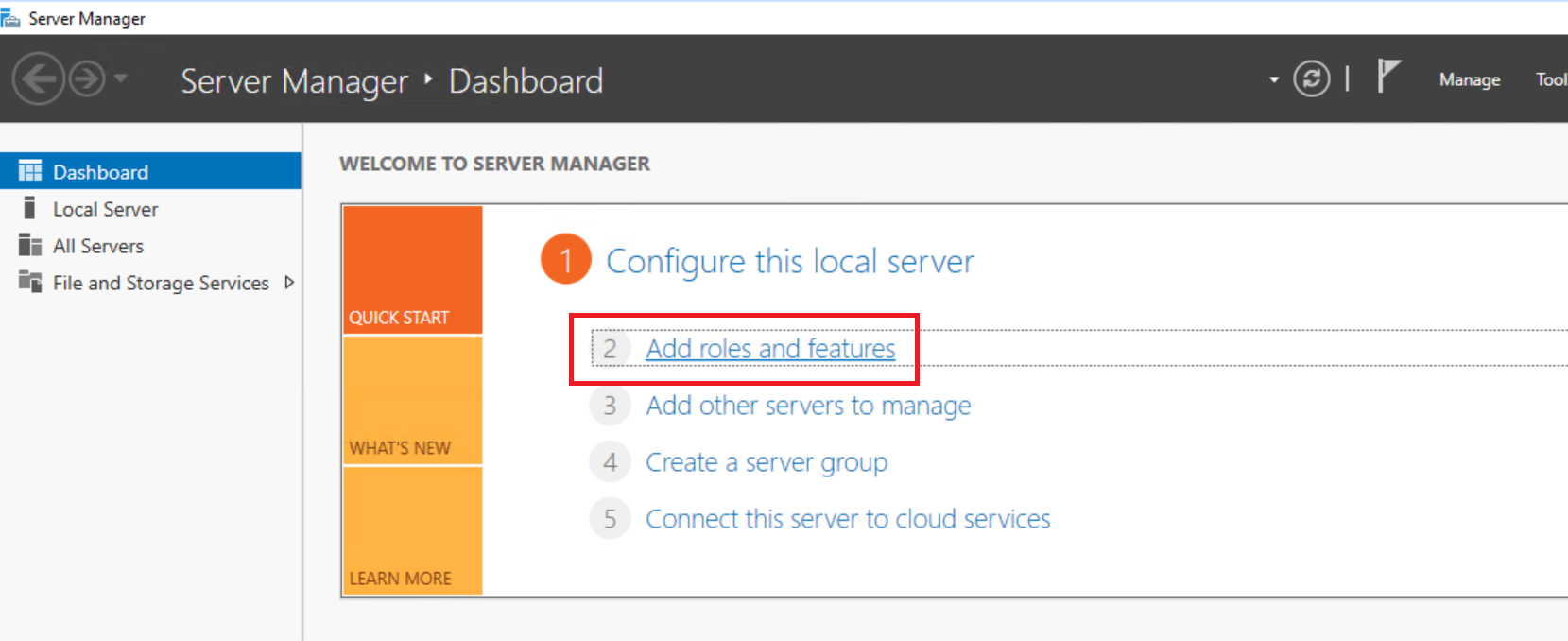Open the navigation history dropdown arrow
Screen dimensions: 1568x641
[x=121, y=78]
